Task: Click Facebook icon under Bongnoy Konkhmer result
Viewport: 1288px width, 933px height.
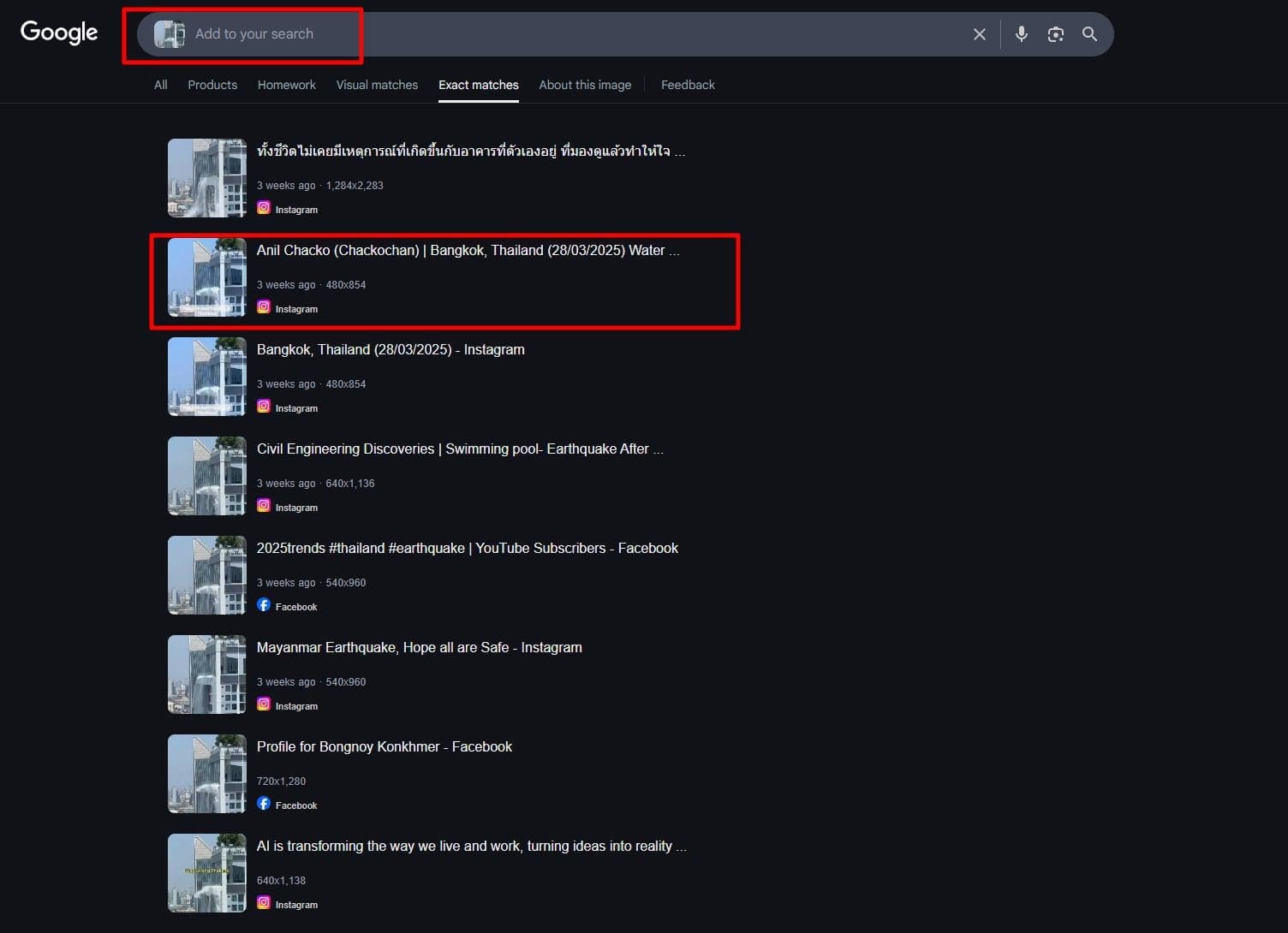Action: coord(264,804)
